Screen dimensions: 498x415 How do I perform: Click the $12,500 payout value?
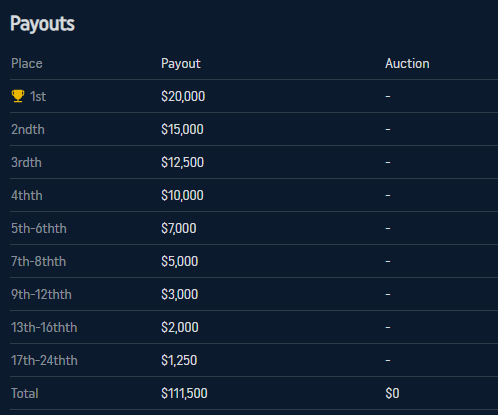click(182, 162)
